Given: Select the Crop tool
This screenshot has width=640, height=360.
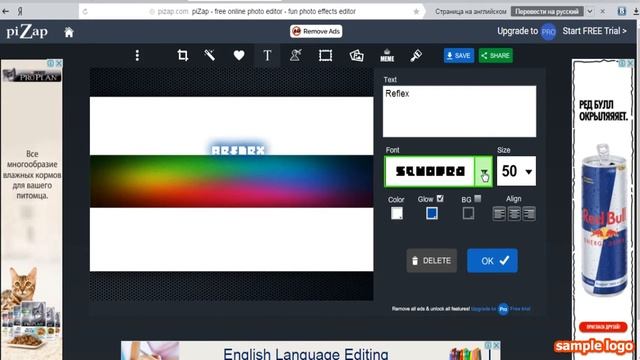Looking at the screenshot, I should pyautogui.click(x=183, y=56).
